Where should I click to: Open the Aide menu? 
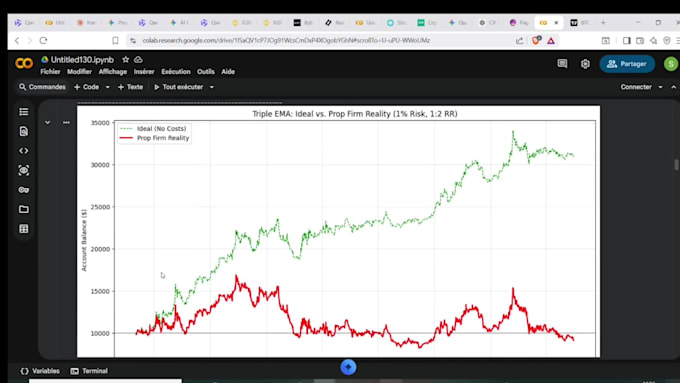click(x=228, y=72)
